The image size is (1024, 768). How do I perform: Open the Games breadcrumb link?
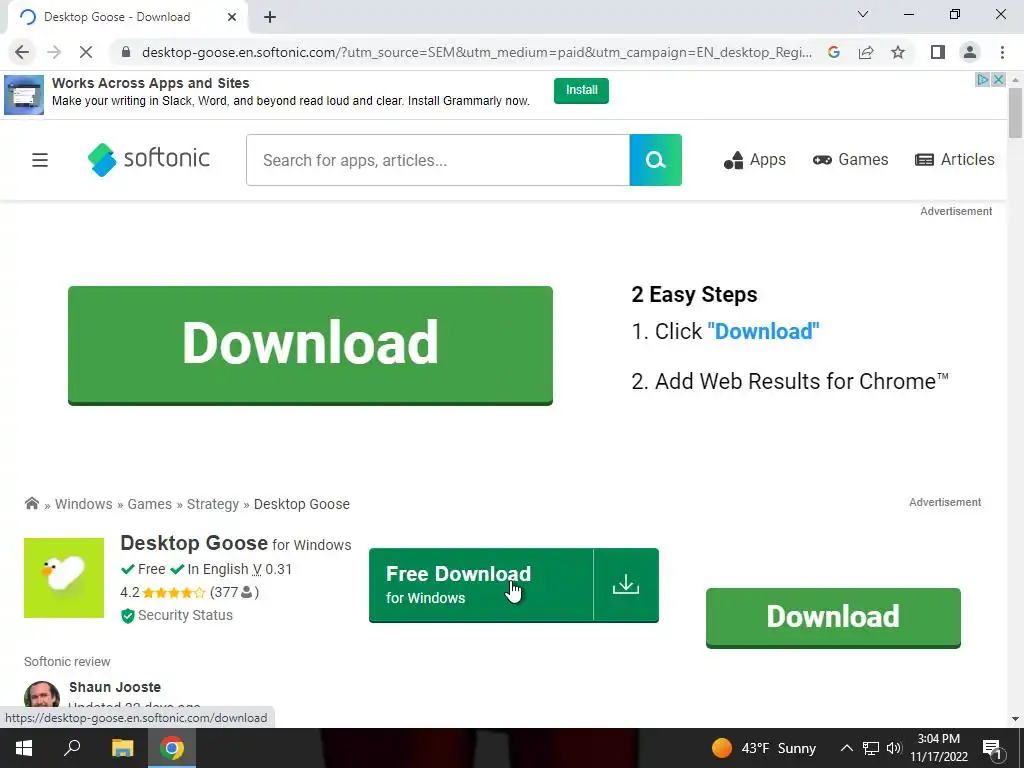150,504
